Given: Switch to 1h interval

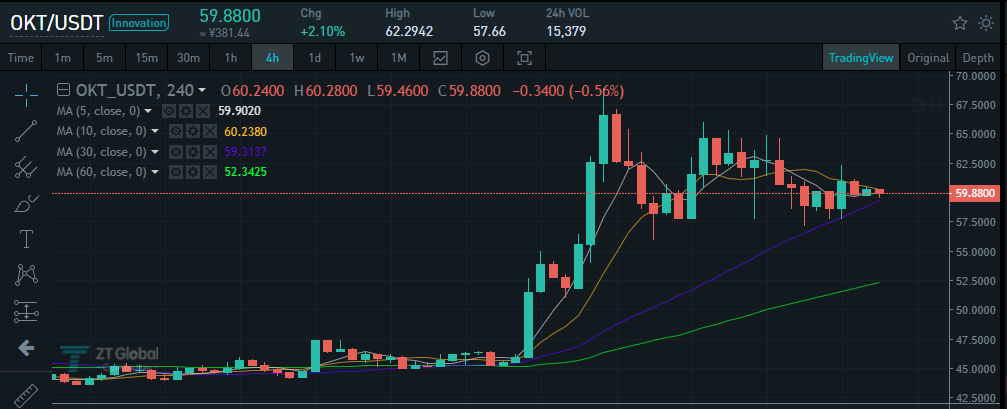Looking at the screenshot, I should click(231, 58).
